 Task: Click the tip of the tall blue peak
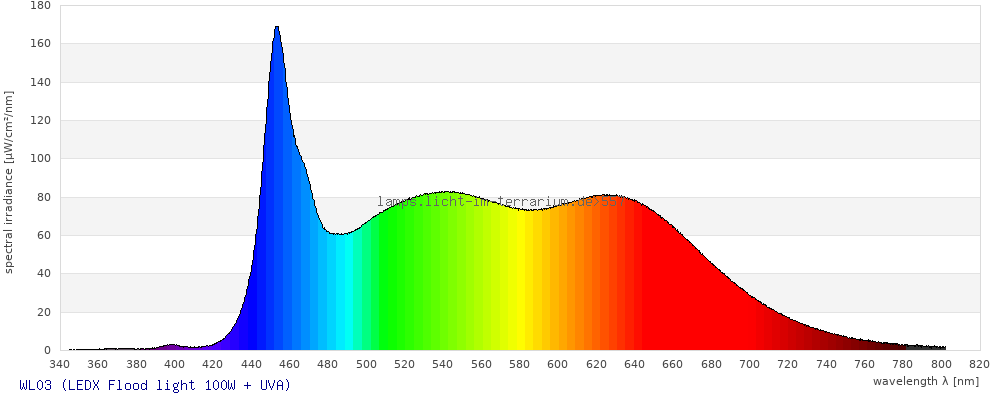coord(276,28)
